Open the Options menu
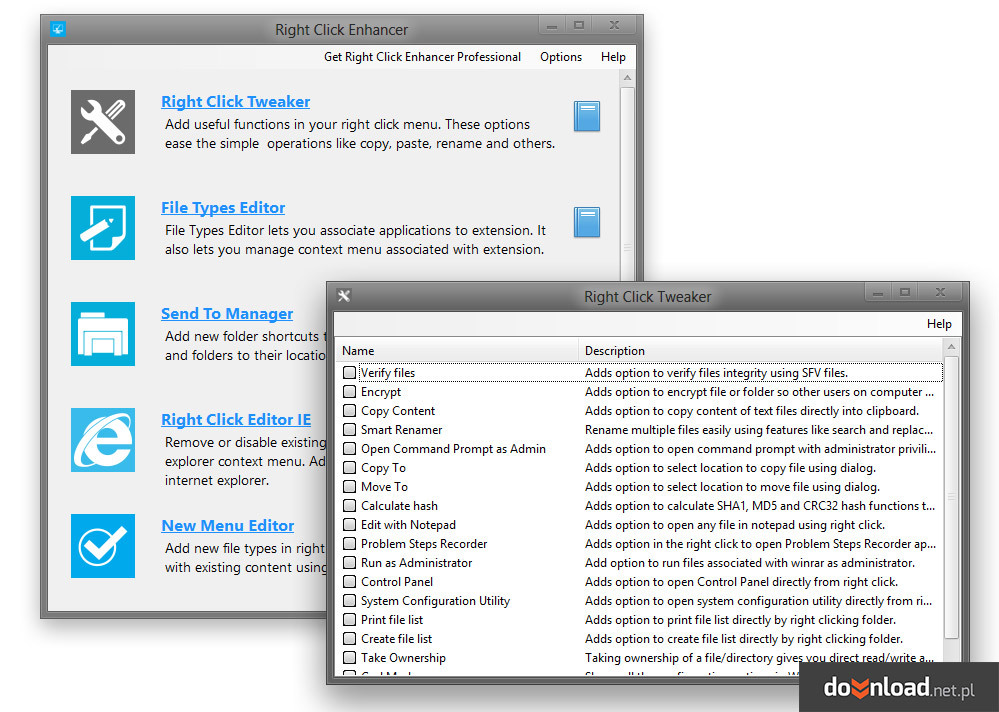 coord(561,57)
